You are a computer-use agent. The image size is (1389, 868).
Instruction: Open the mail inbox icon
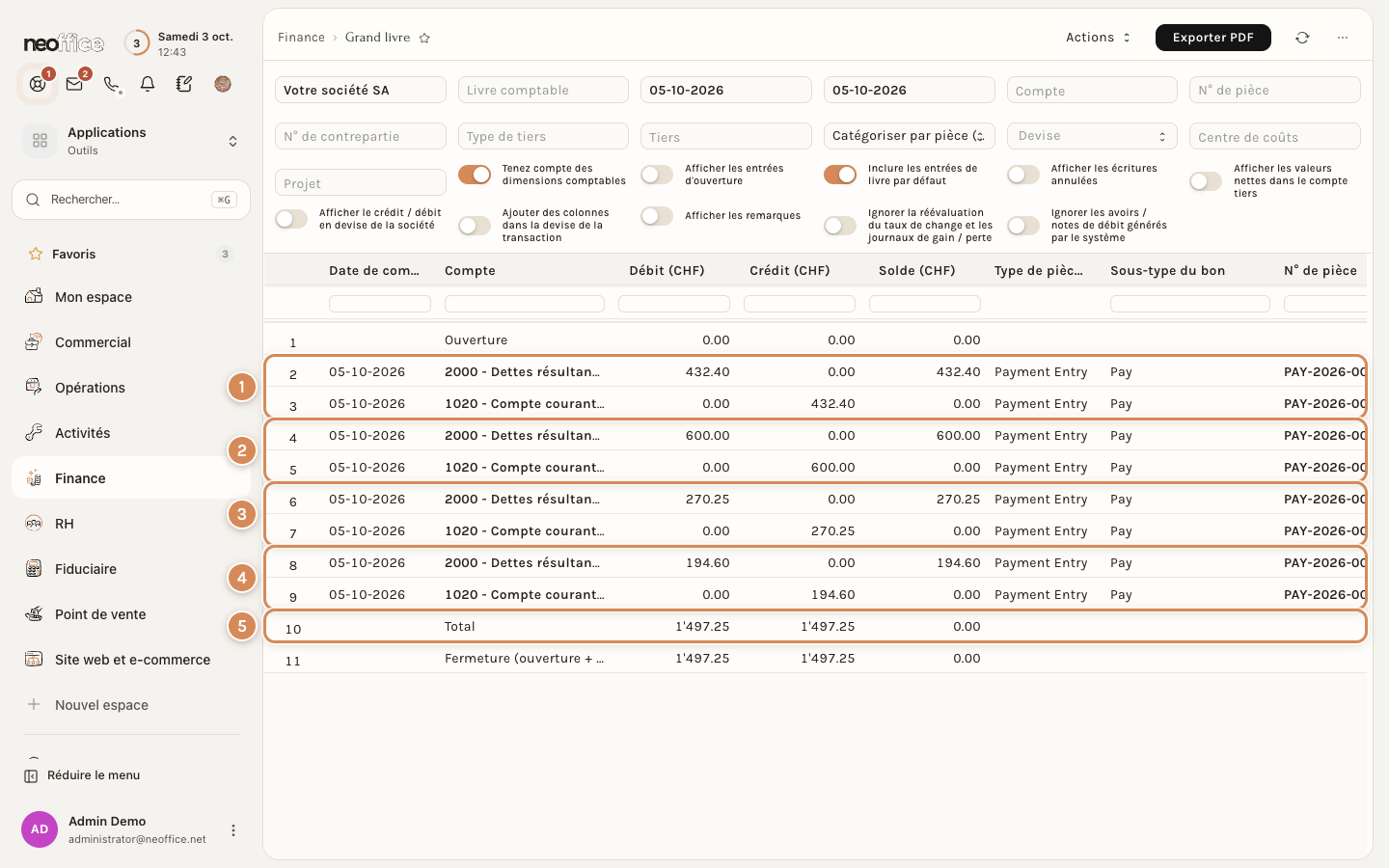click(x=74, y=84)
